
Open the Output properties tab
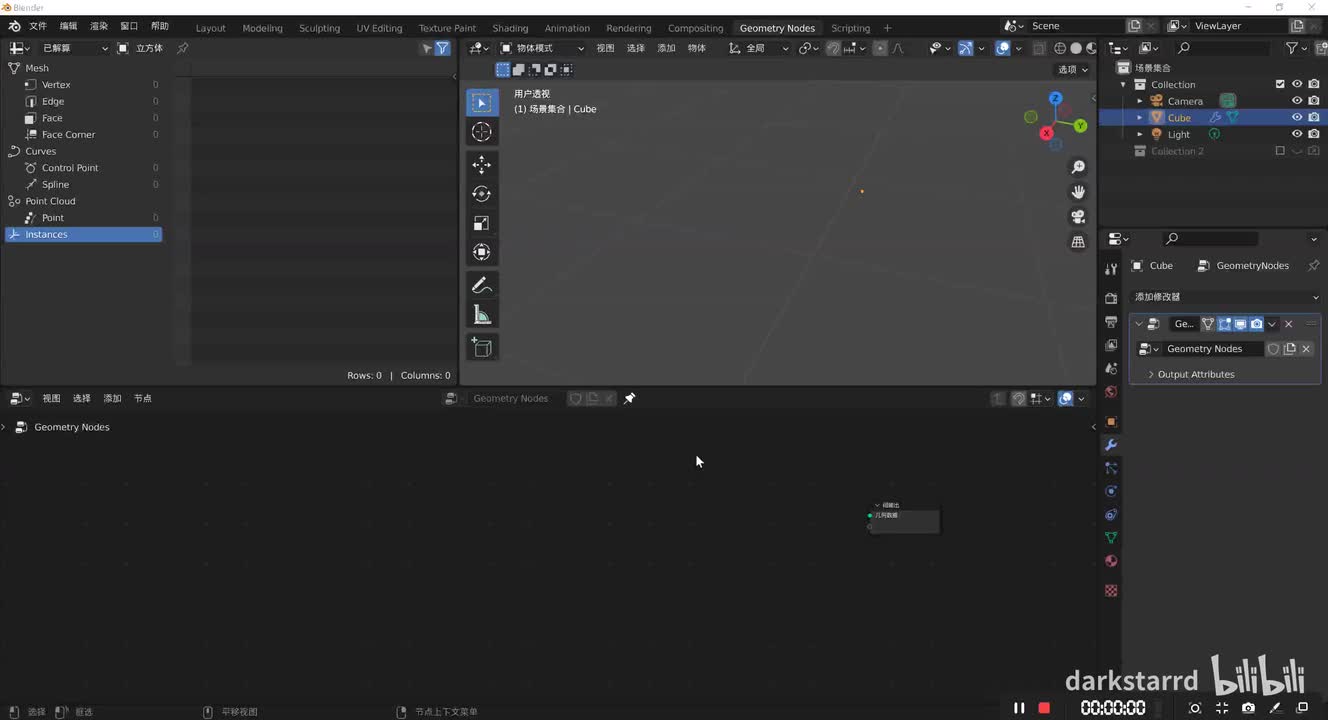click(1111, 322)
